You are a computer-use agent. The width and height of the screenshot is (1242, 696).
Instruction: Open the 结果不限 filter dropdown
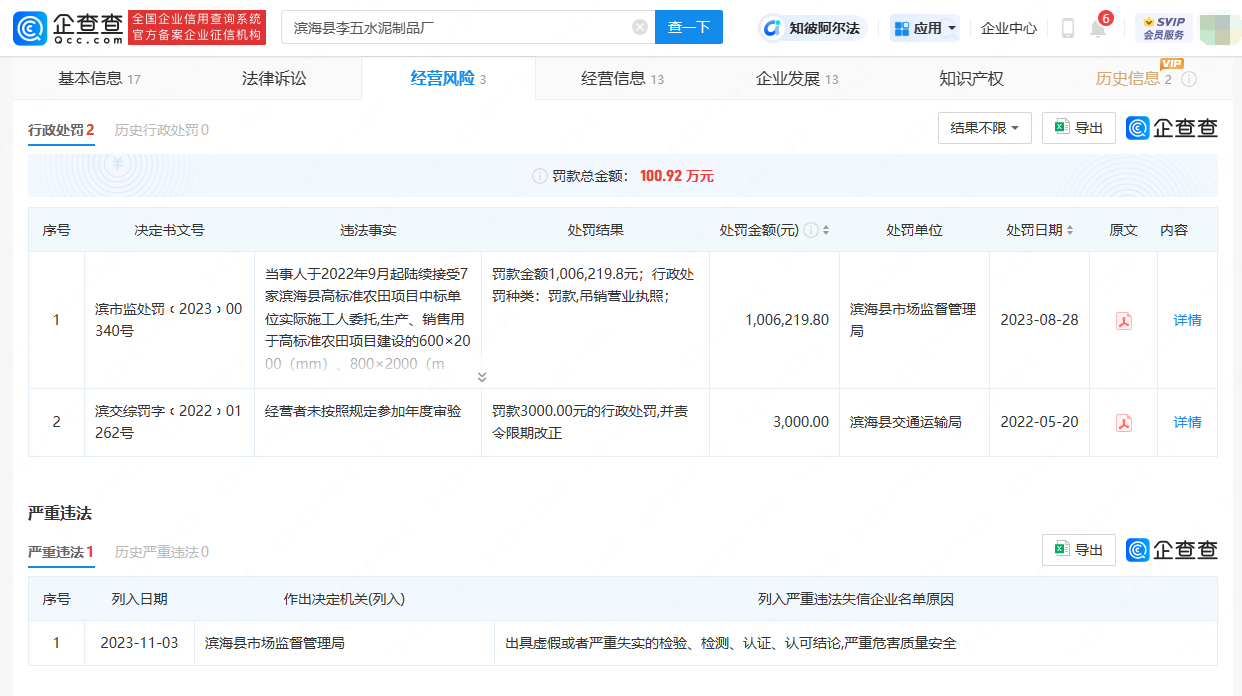[x=984, y=128]
